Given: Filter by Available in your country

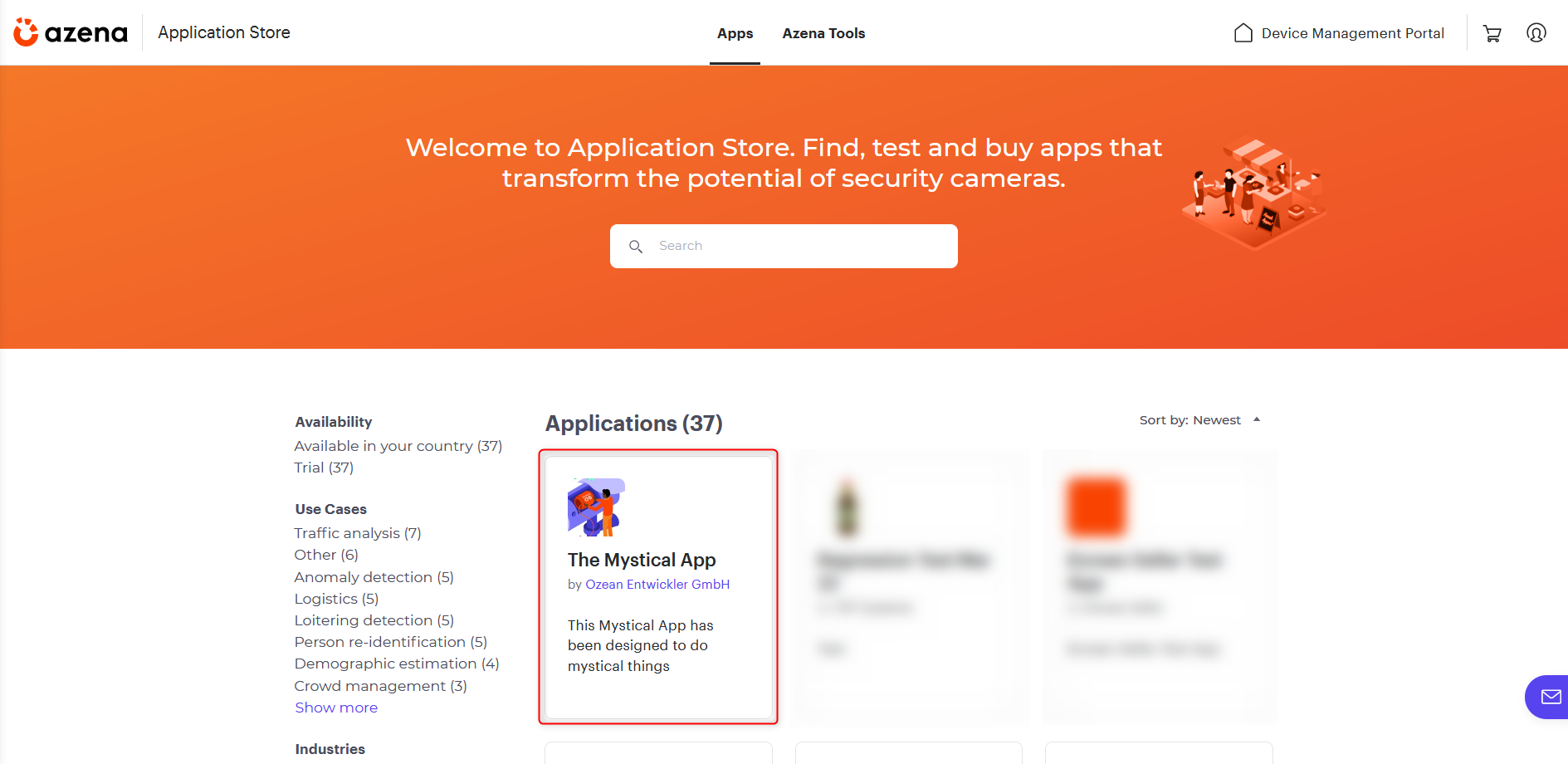Looking at the screenshot, I should [x=398, y=446].
